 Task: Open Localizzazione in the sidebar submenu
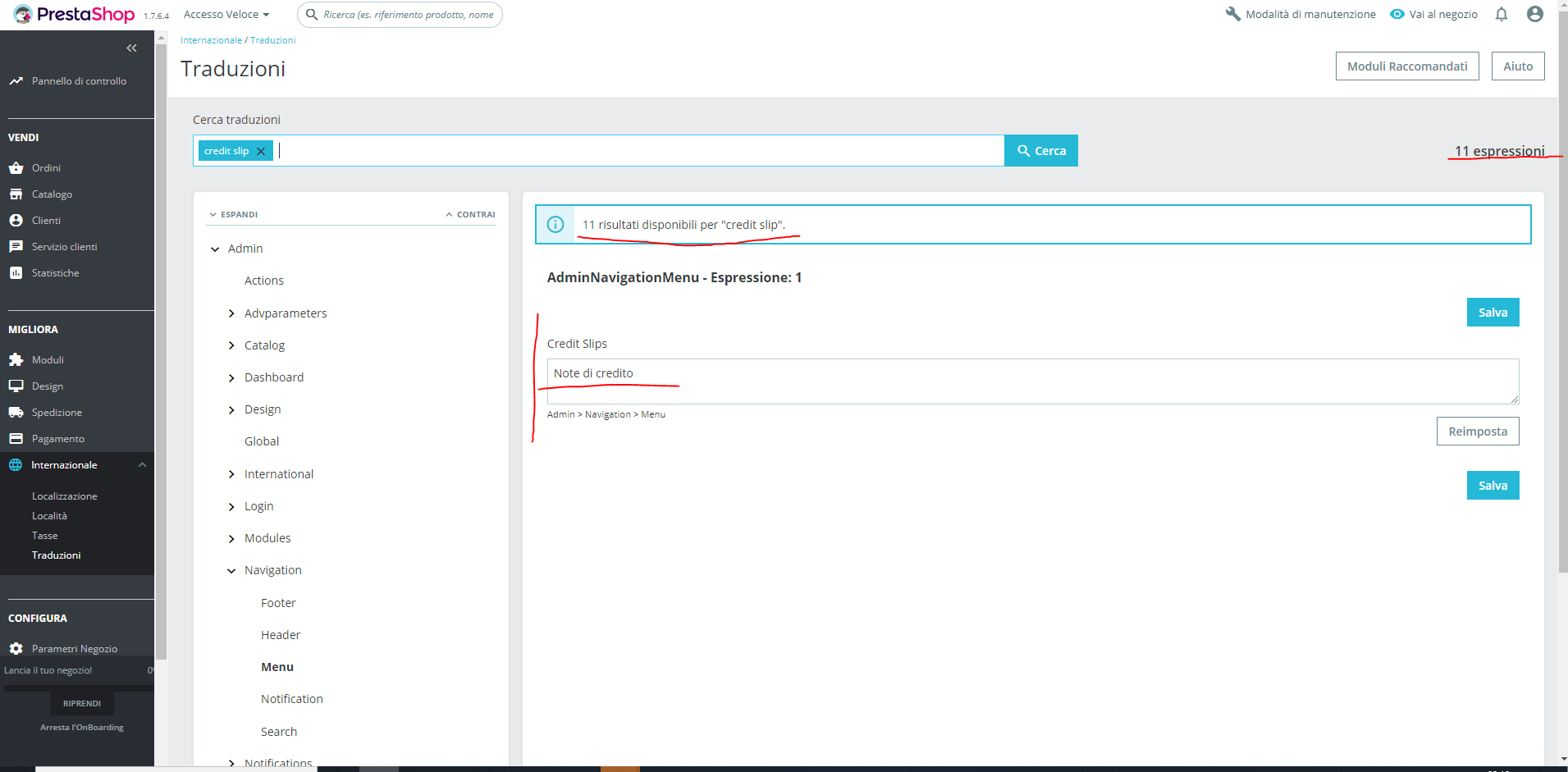[65, 496]
